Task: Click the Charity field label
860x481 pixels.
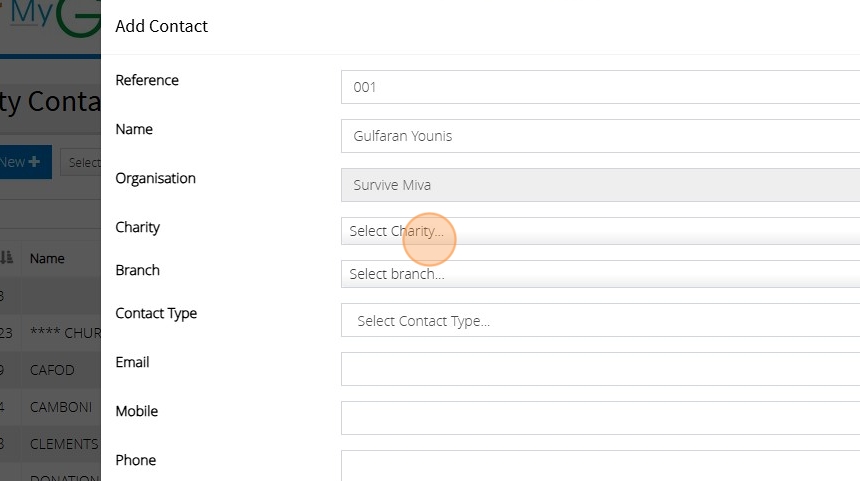Action: click(x=138, y=227)
